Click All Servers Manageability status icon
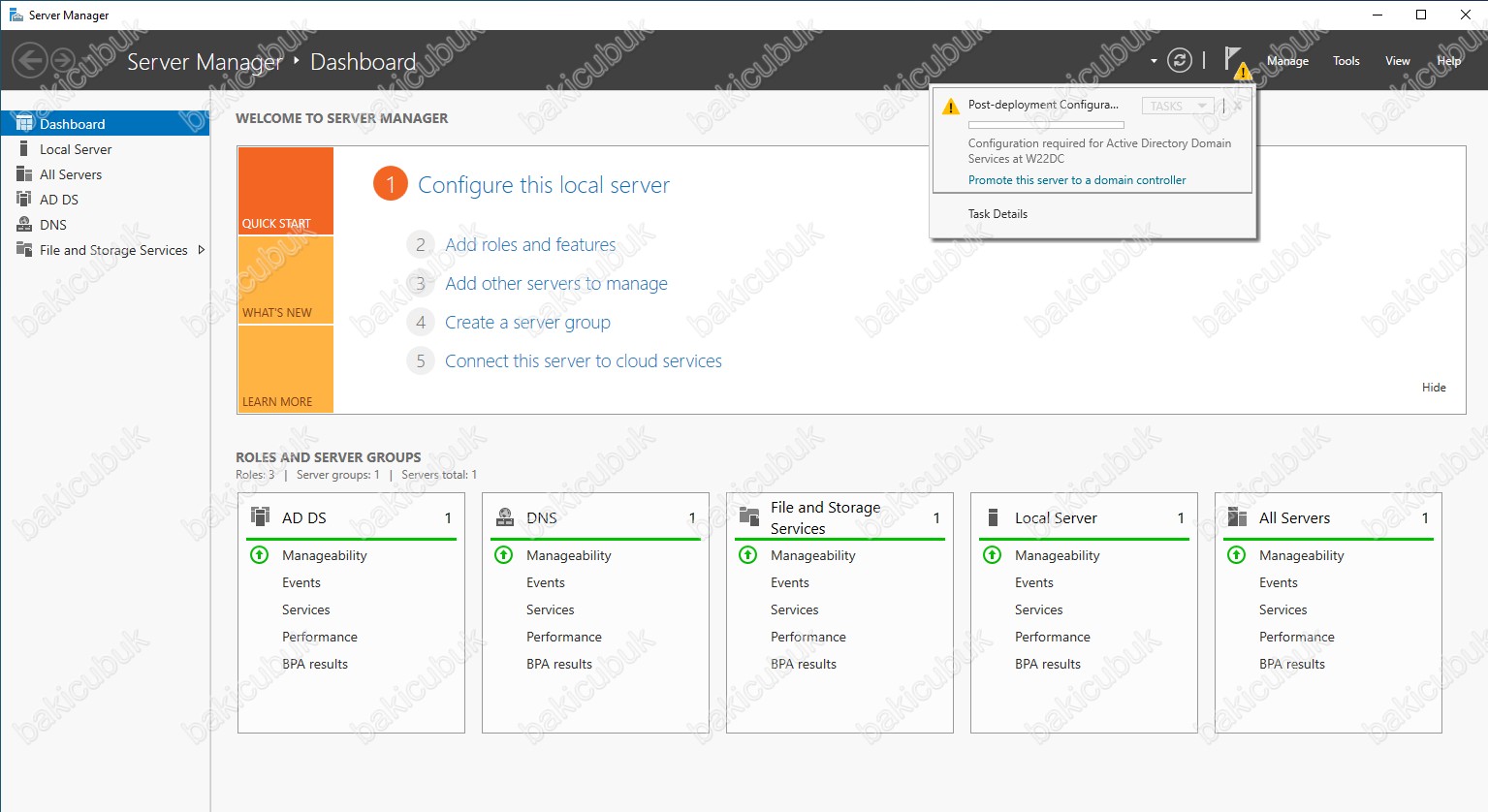Viewport: 1488px width, 812px height. pos(1237,555)
